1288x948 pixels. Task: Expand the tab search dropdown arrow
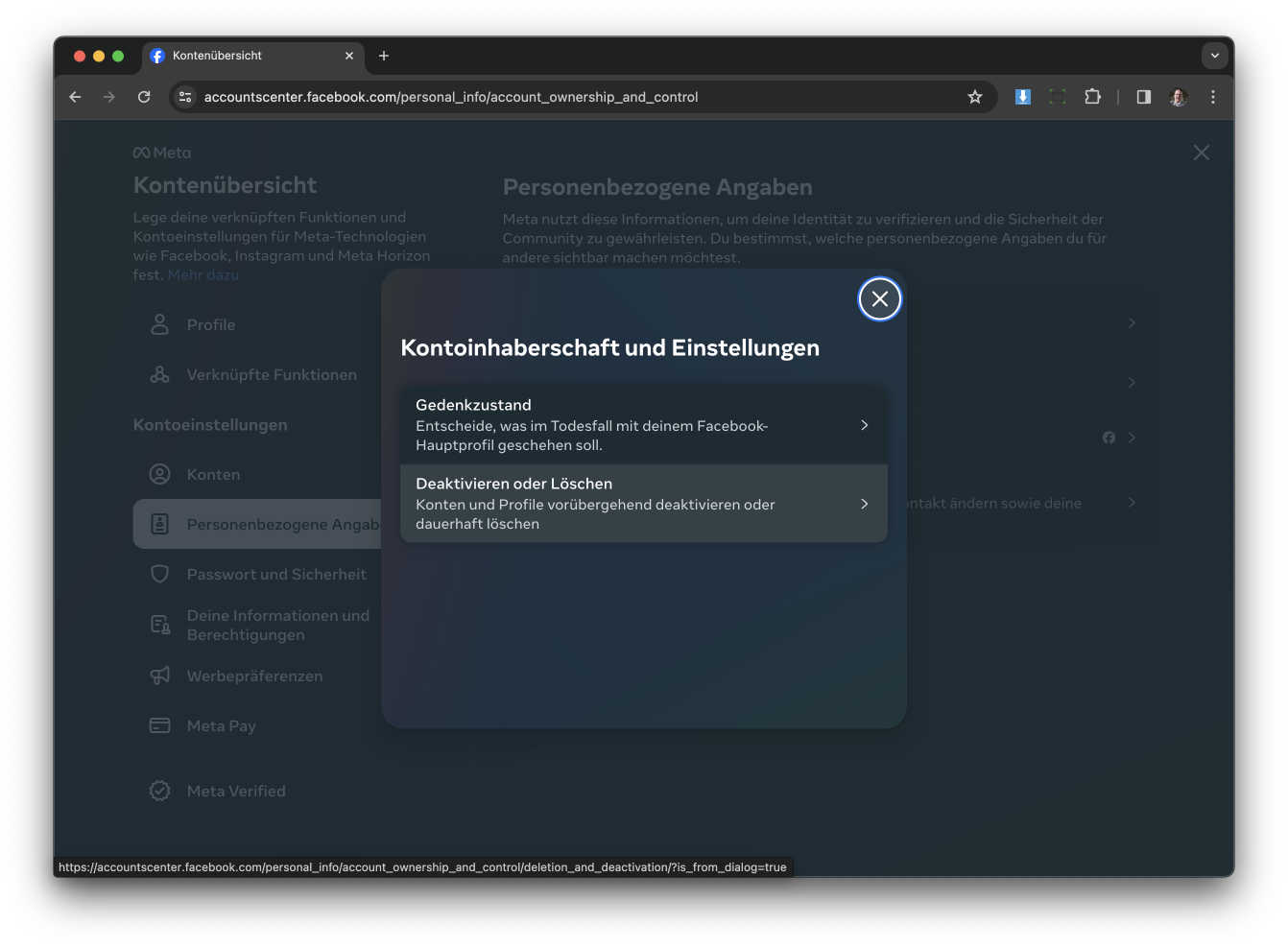(x=1214, y=56)
